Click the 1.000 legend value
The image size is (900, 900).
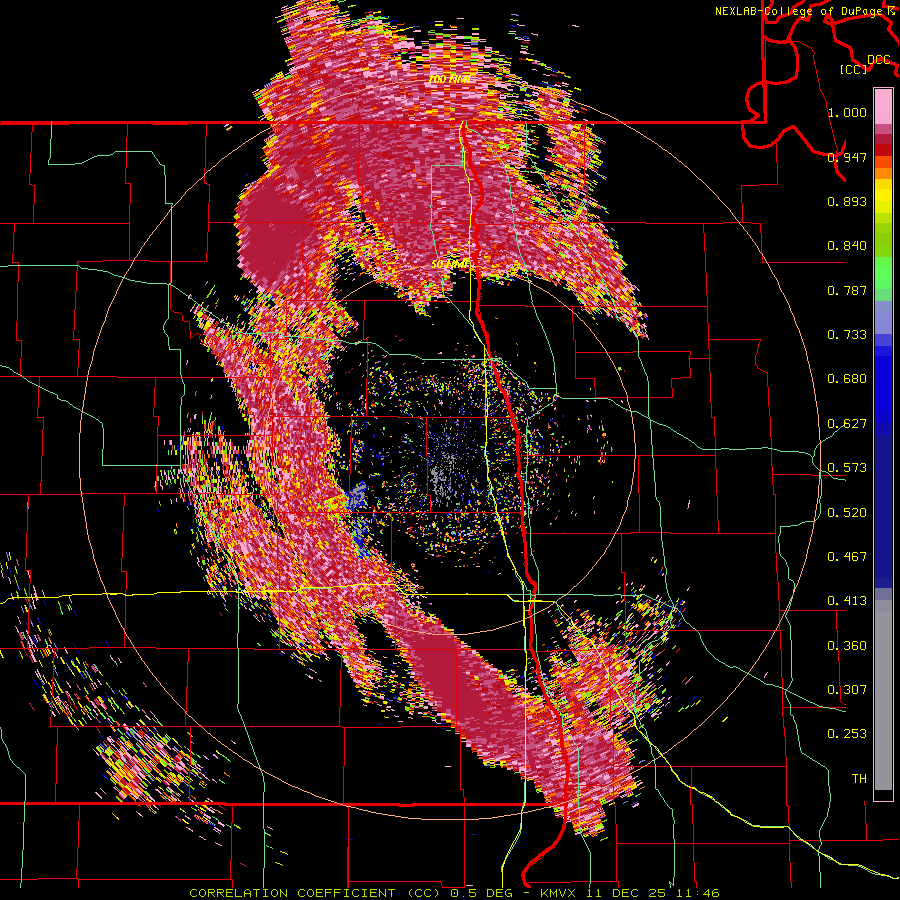[847, 112]
